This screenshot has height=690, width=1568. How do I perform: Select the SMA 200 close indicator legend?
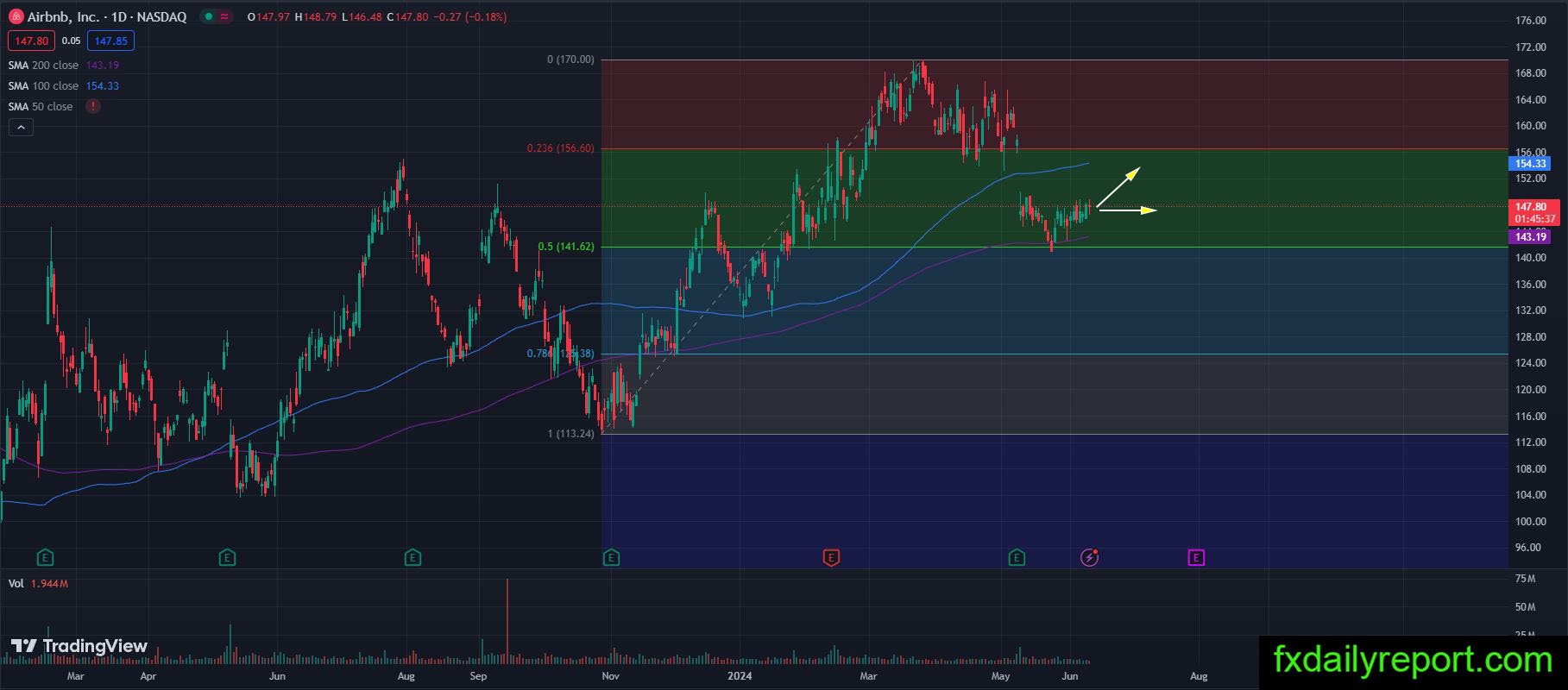coord(43,66)
